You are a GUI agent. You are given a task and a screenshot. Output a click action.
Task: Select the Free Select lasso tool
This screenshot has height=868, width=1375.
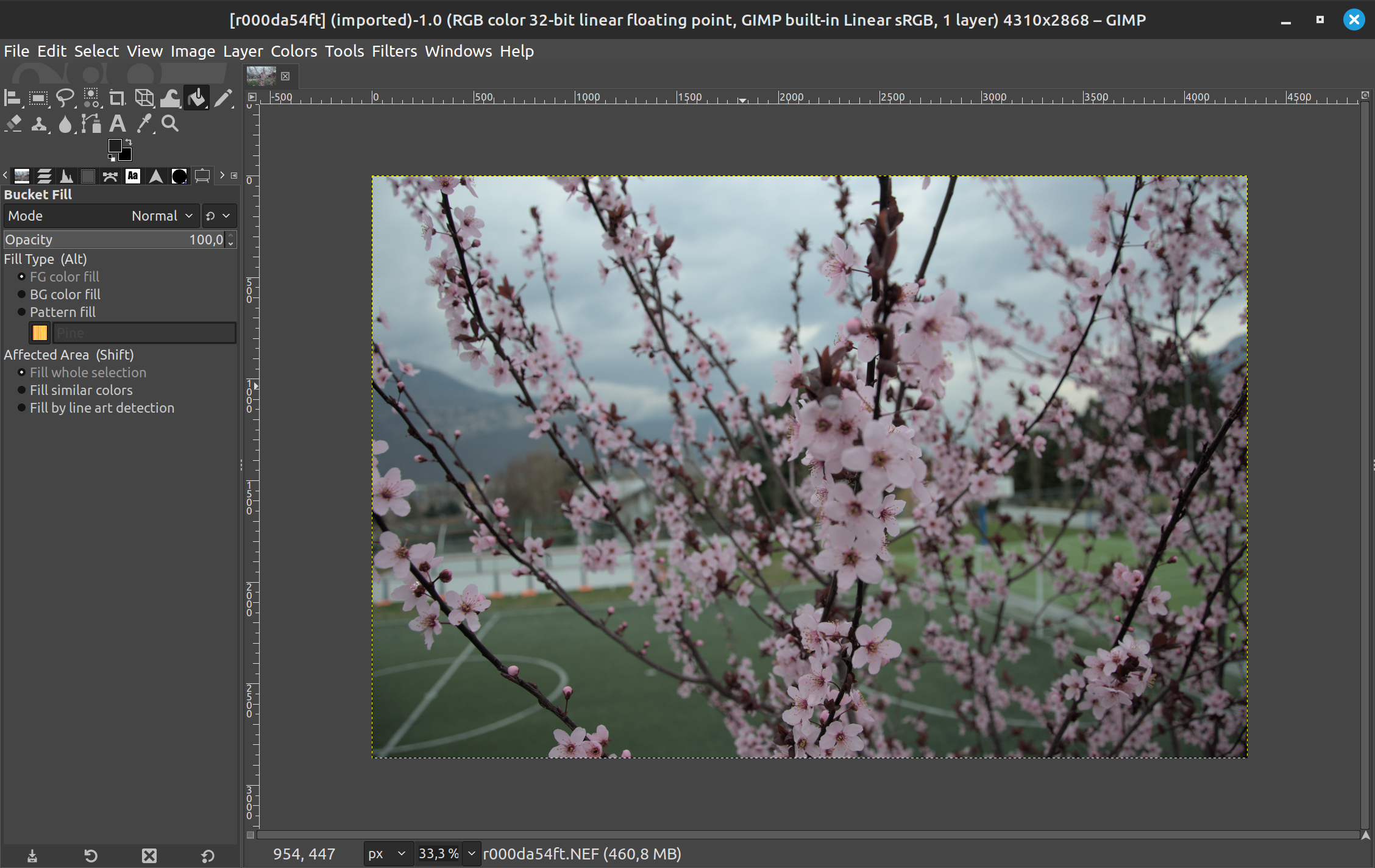65,98
